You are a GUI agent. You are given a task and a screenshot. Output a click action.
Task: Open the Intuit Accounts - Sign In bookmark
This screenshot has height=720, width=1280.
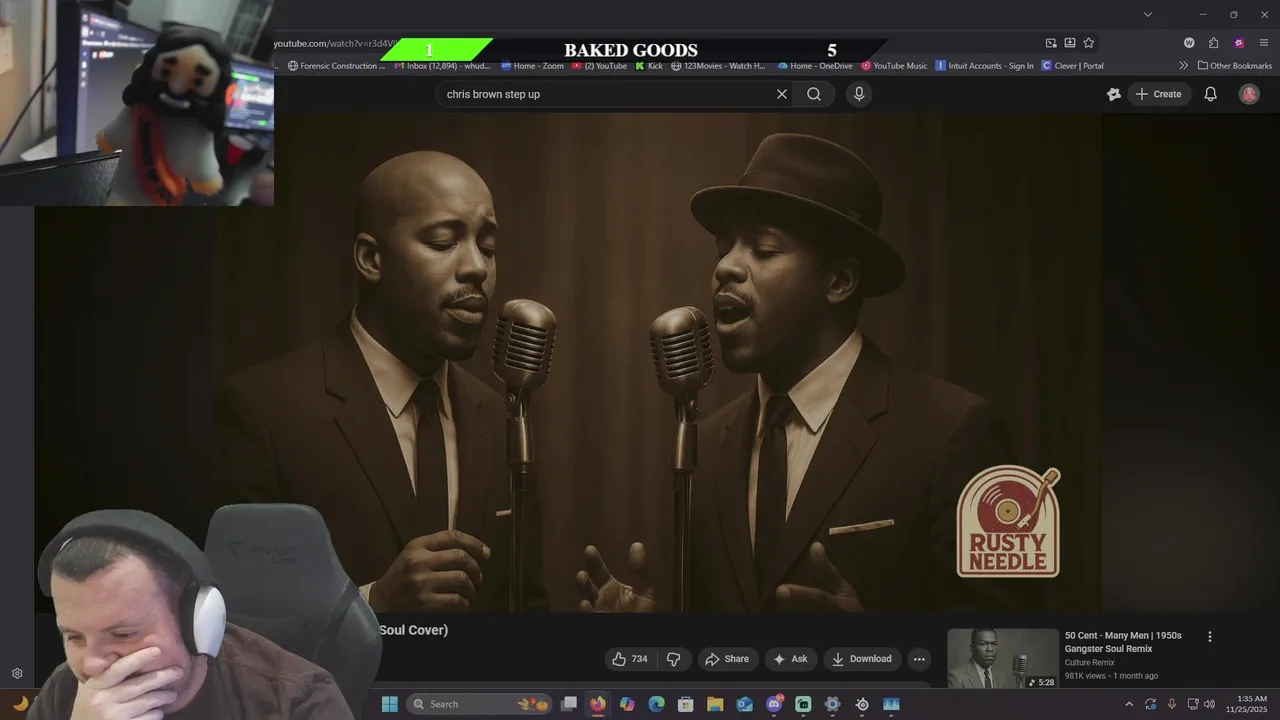pos(985,66)
